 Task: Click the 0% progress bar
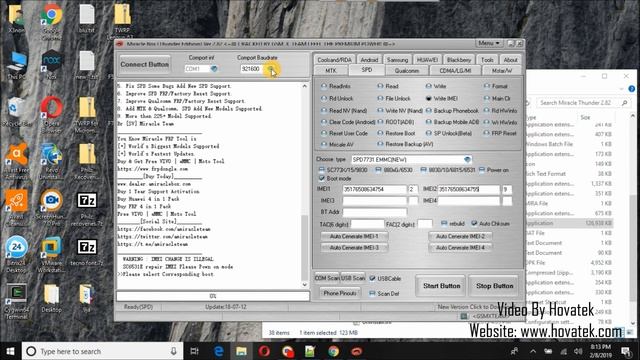213,296
